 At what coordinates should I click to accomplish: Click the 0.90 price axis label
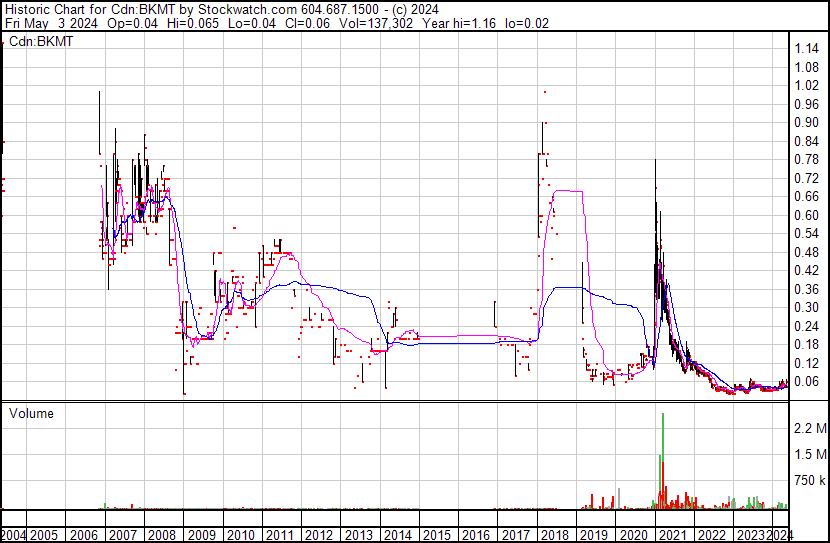[x=807, y=123]
